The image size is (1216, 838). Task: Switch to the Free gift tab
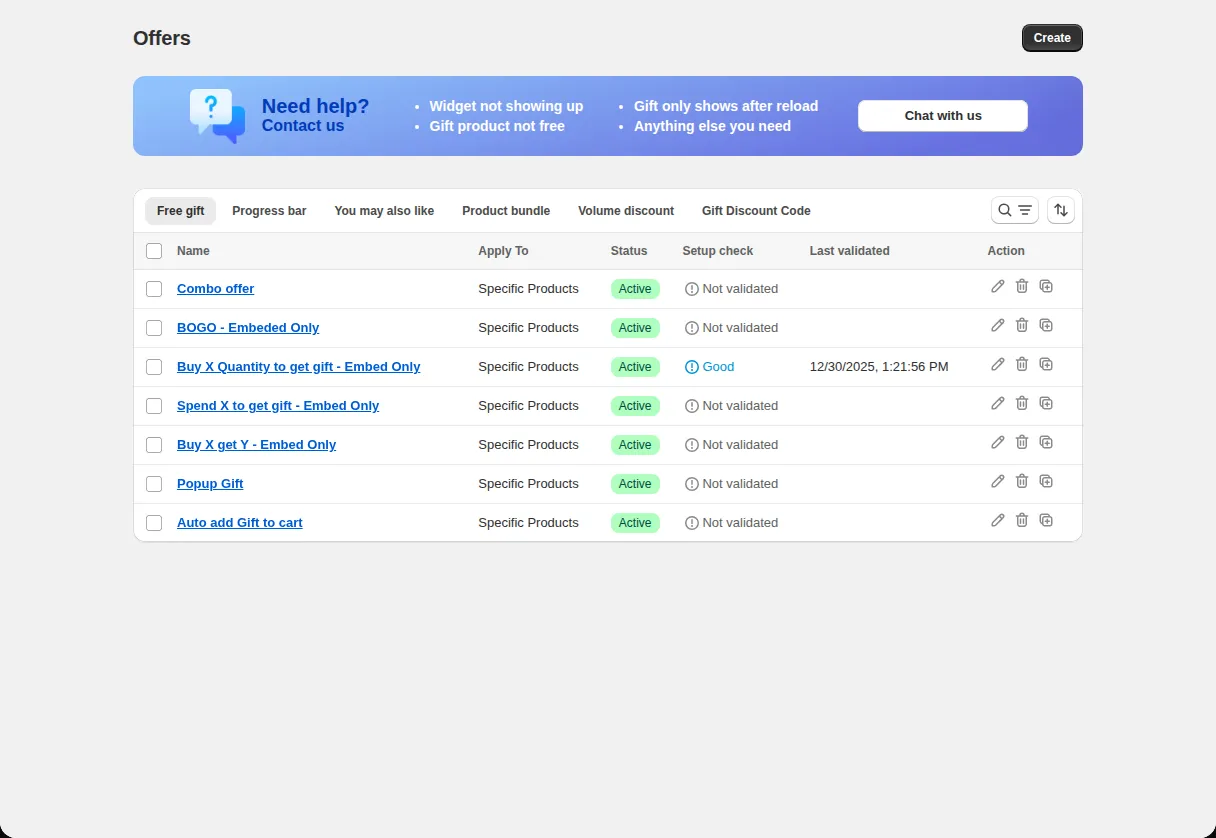(x=181, y=211)
